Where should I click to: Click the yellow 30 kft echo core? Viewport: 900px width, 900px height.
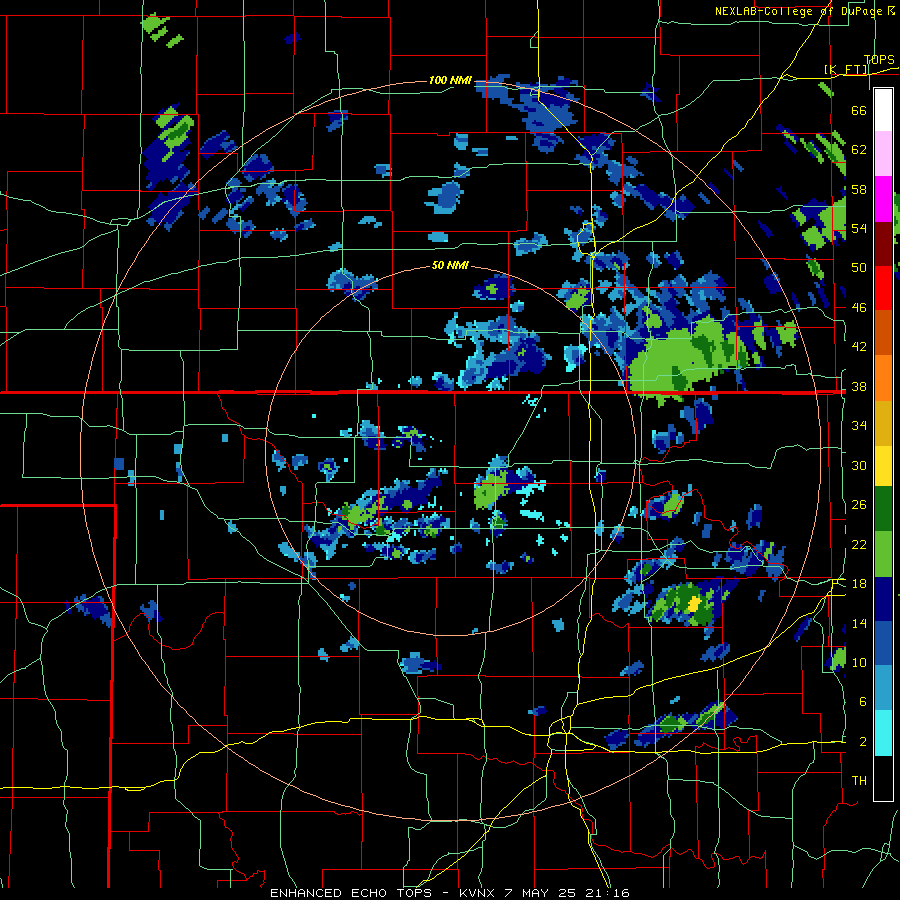[694, 603]
